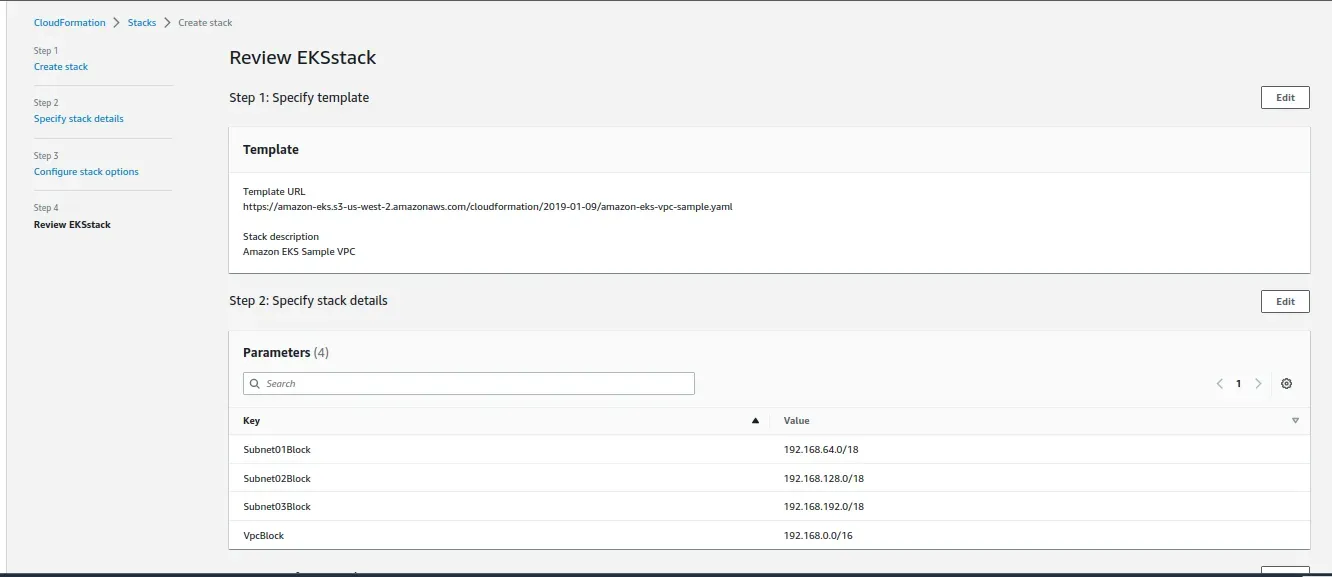Navigate to Stacks in the breadcrumb
This screenshot has width=1332, height=577.
click(142, 22)
